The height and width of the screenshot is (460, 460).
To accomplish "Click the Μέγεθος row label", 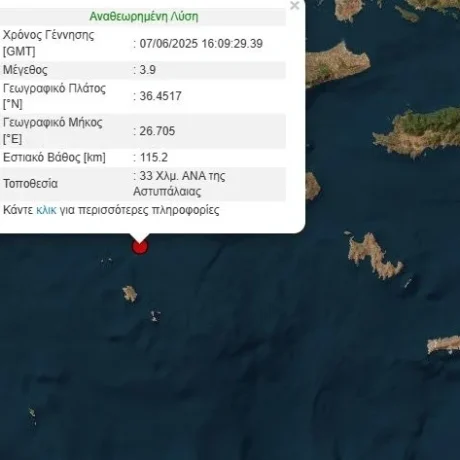I will coord(25,70).
